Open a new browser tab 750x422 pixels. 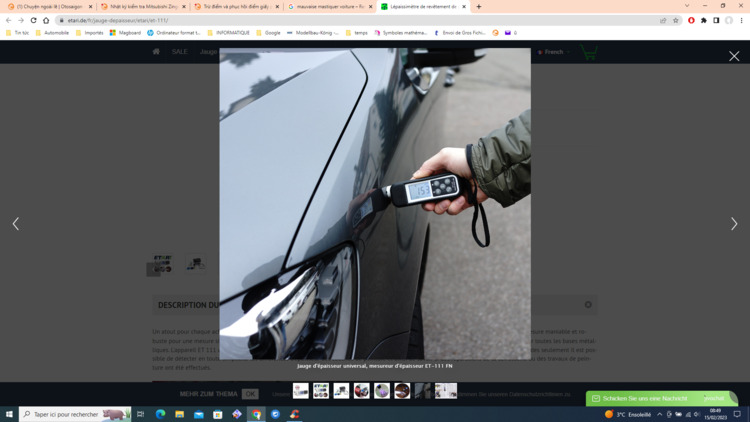click(x=478, y=7)
